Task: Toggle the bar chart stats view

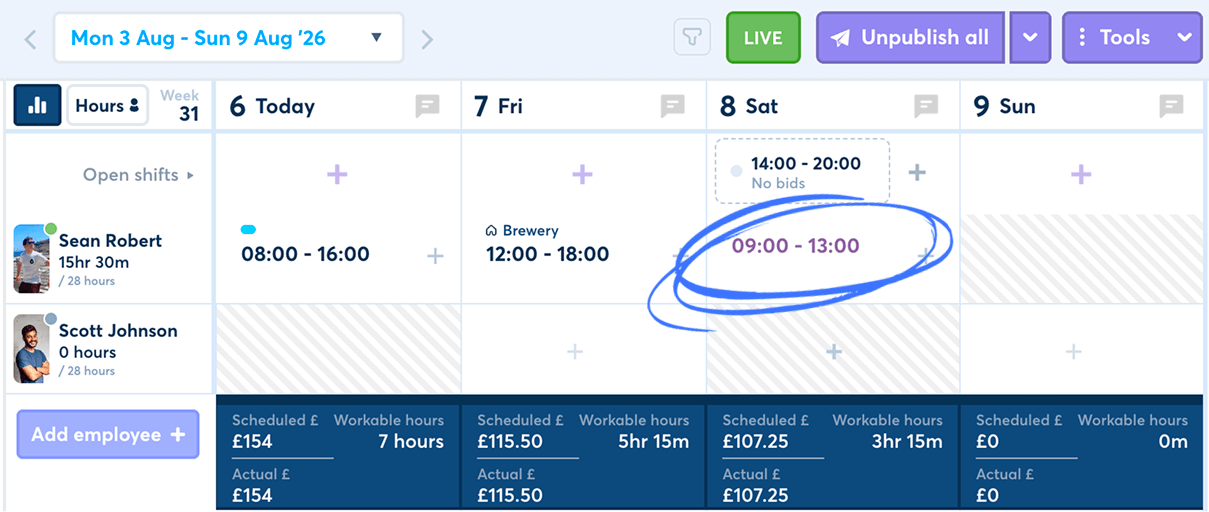Action: pyautogui.click(x=38, y=105)
